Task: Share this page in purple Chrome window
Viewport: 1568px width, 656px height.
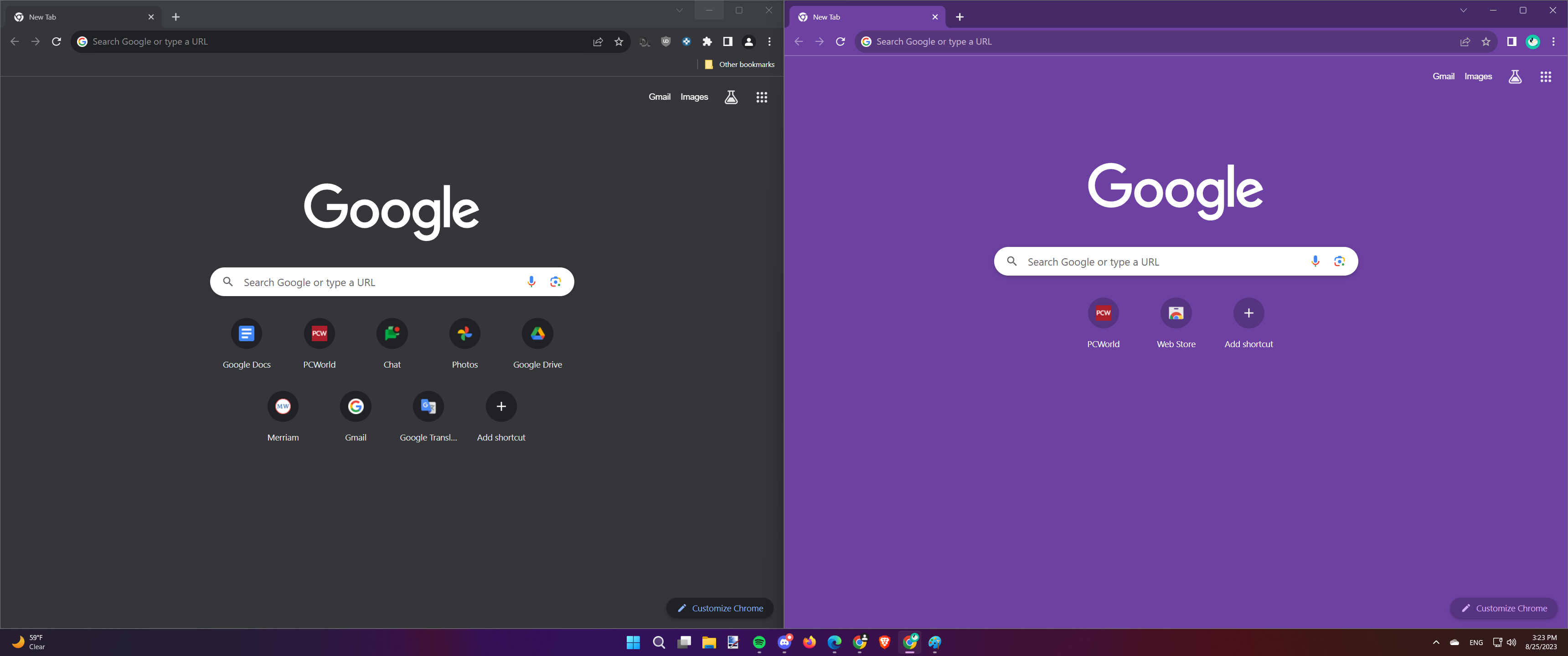Action: point(1465,41)
